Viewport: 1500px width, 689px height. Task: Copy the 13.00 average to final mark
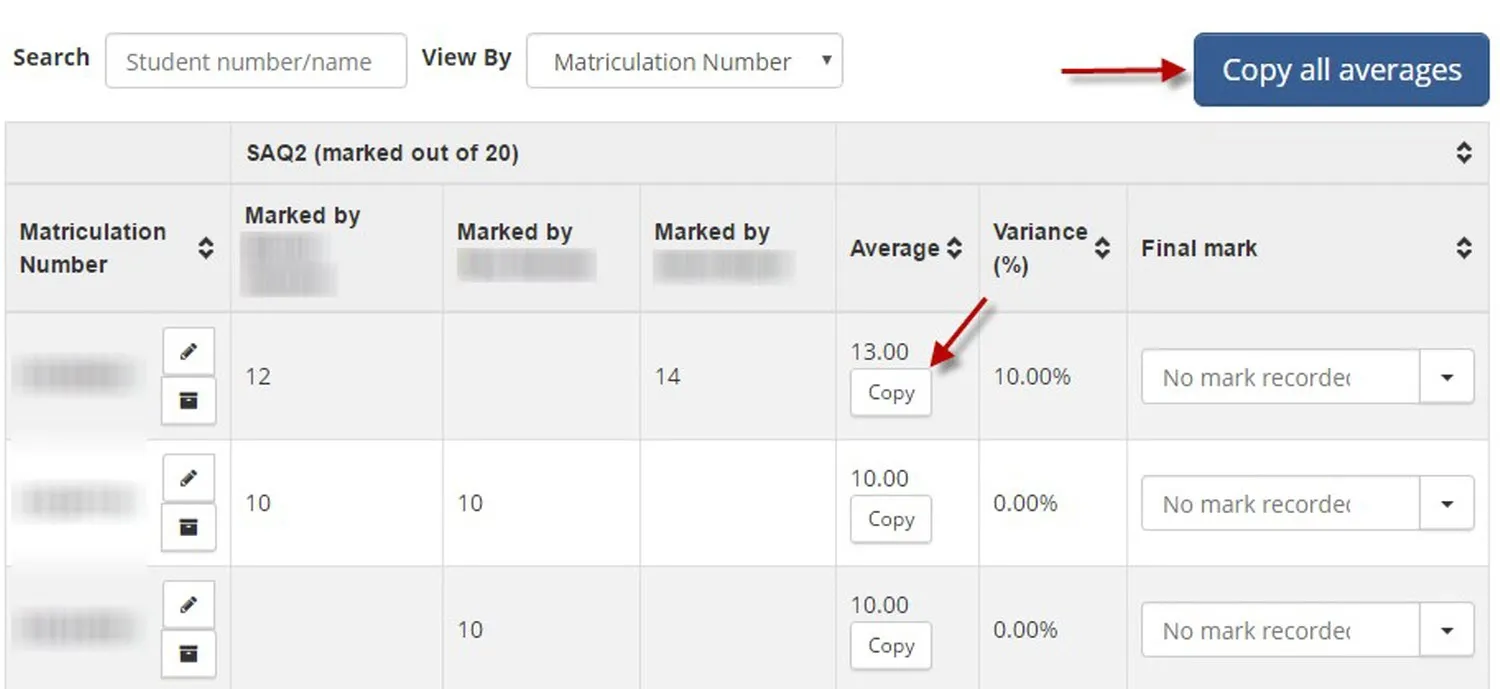(890, 393)
